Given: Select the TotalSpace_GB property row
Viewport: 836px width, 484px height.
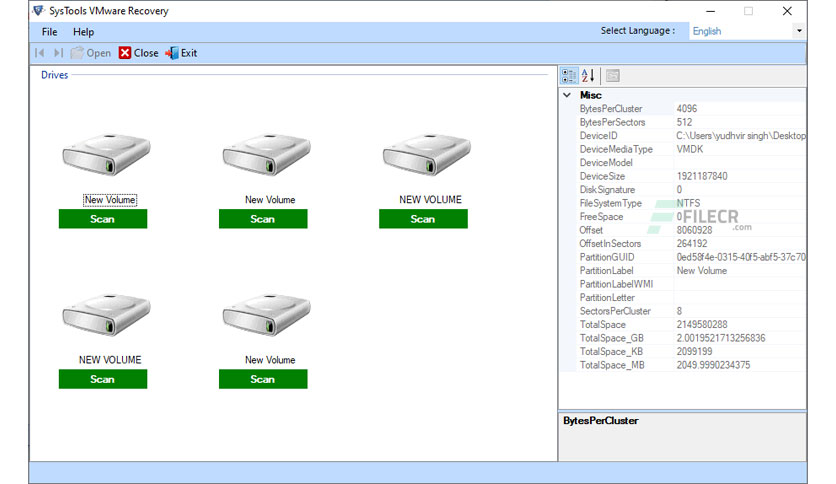Looking at the screenshot, I should pyautogui.click(x=691, y=338).
